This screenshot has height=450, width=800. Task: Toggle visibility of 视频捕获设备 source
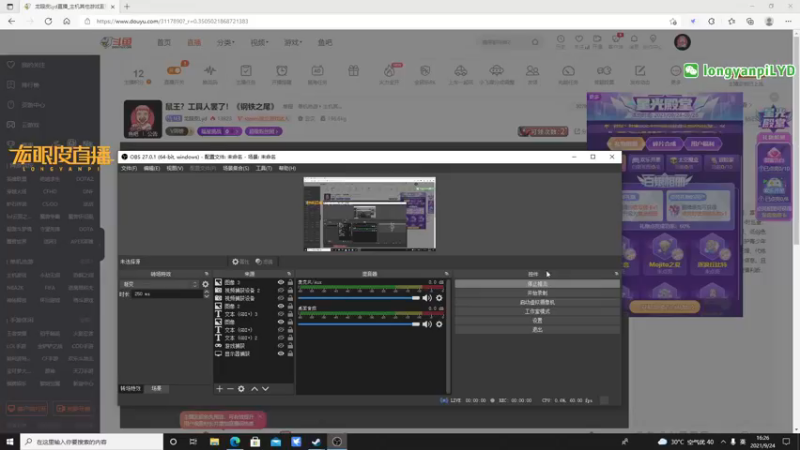[x=281, y=298]
